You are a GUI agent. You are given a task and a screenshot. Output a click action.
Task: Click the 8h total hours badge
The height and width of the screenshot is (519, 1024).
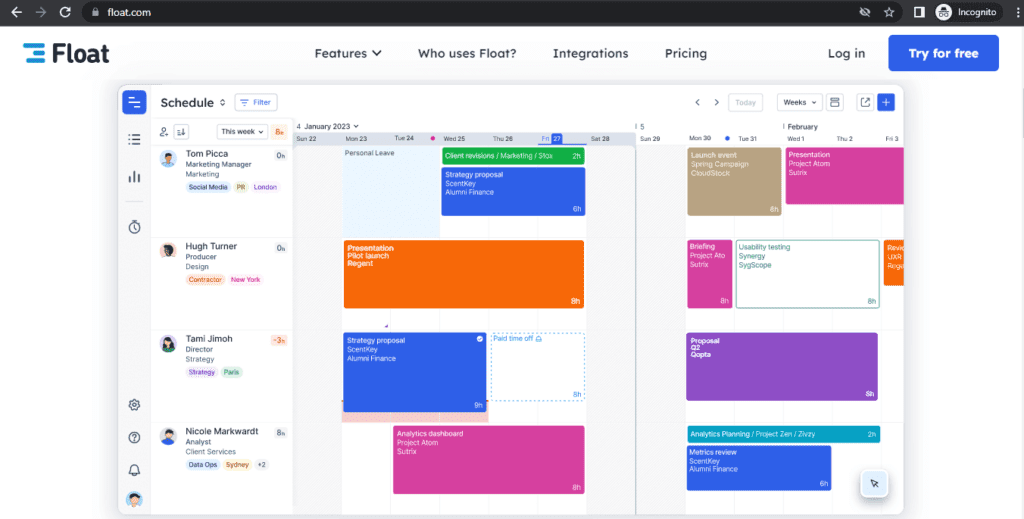pyautogui.click(x=279, y=132)
